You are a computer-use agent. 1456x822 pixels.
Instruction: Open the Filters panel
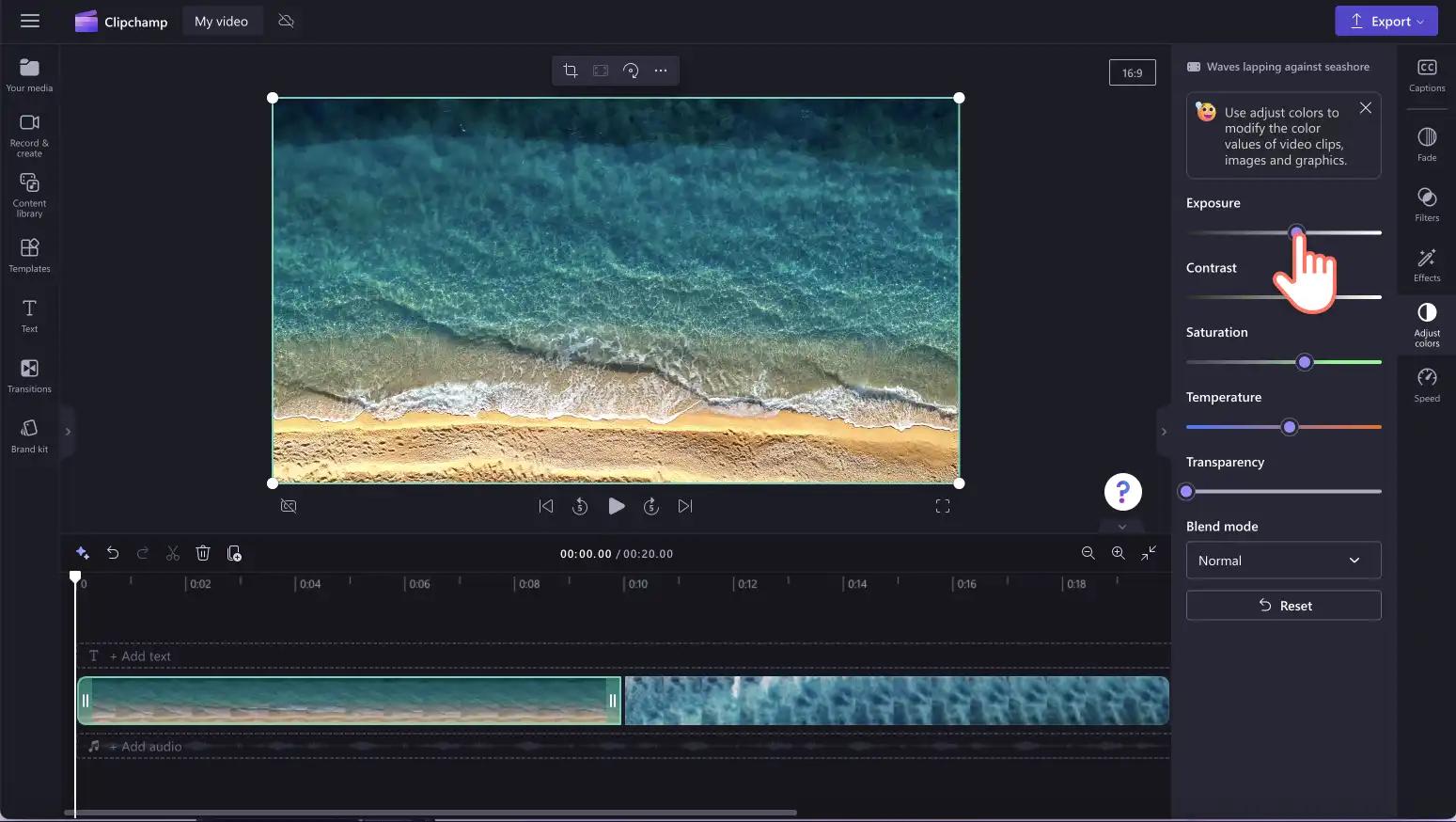tap(1427, 203)
